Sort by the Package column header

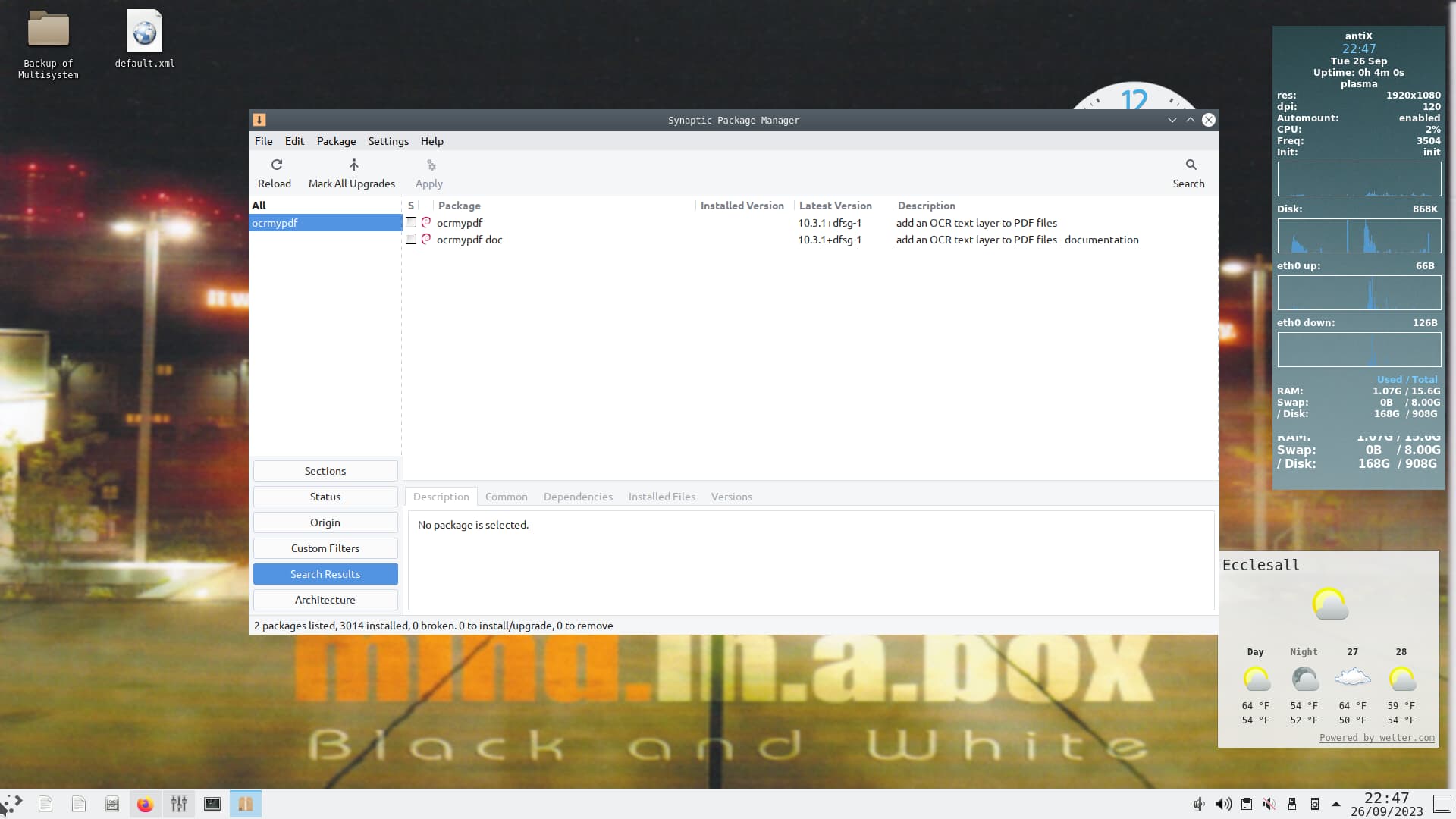(x=563, y=206)
